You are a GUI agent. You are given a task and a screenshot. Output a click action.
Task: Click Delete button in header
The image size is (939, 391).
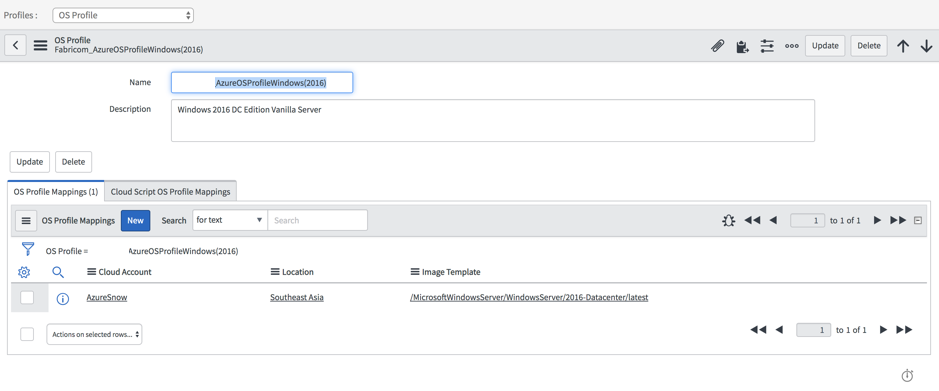tap(869, 46)
